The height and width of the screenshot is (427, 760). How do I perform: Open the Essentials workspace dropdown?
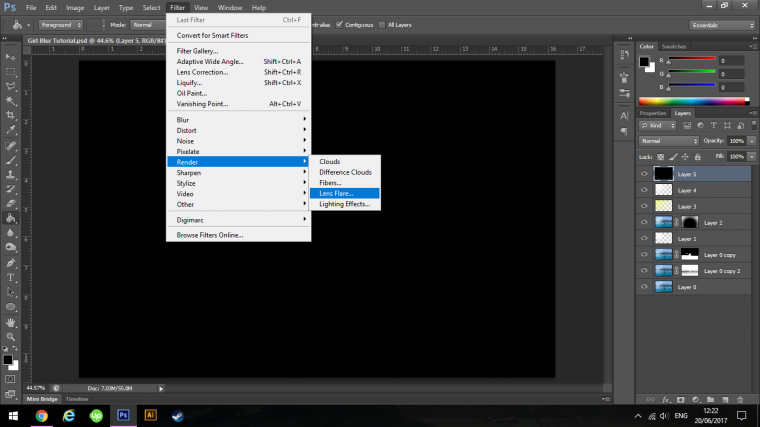point(722,25)
